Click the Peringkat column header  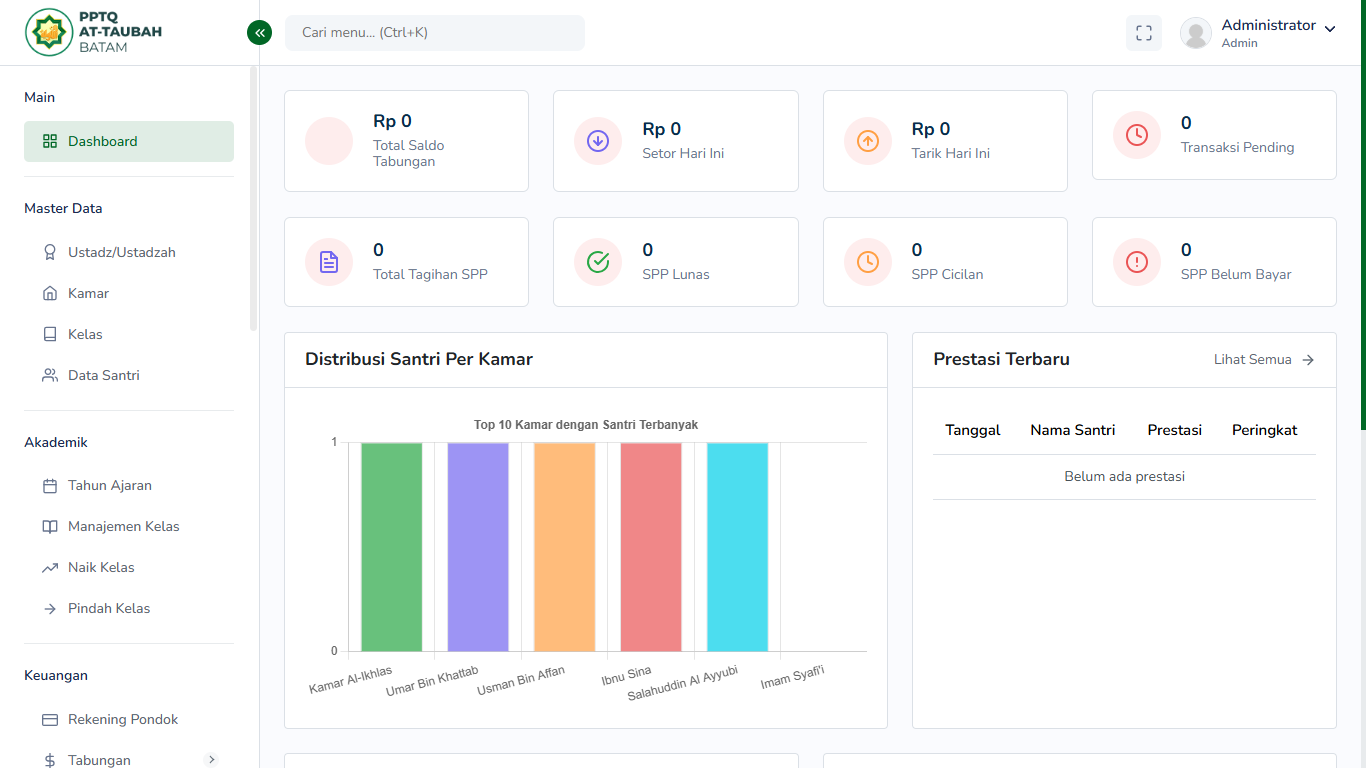coord(1265,430)
